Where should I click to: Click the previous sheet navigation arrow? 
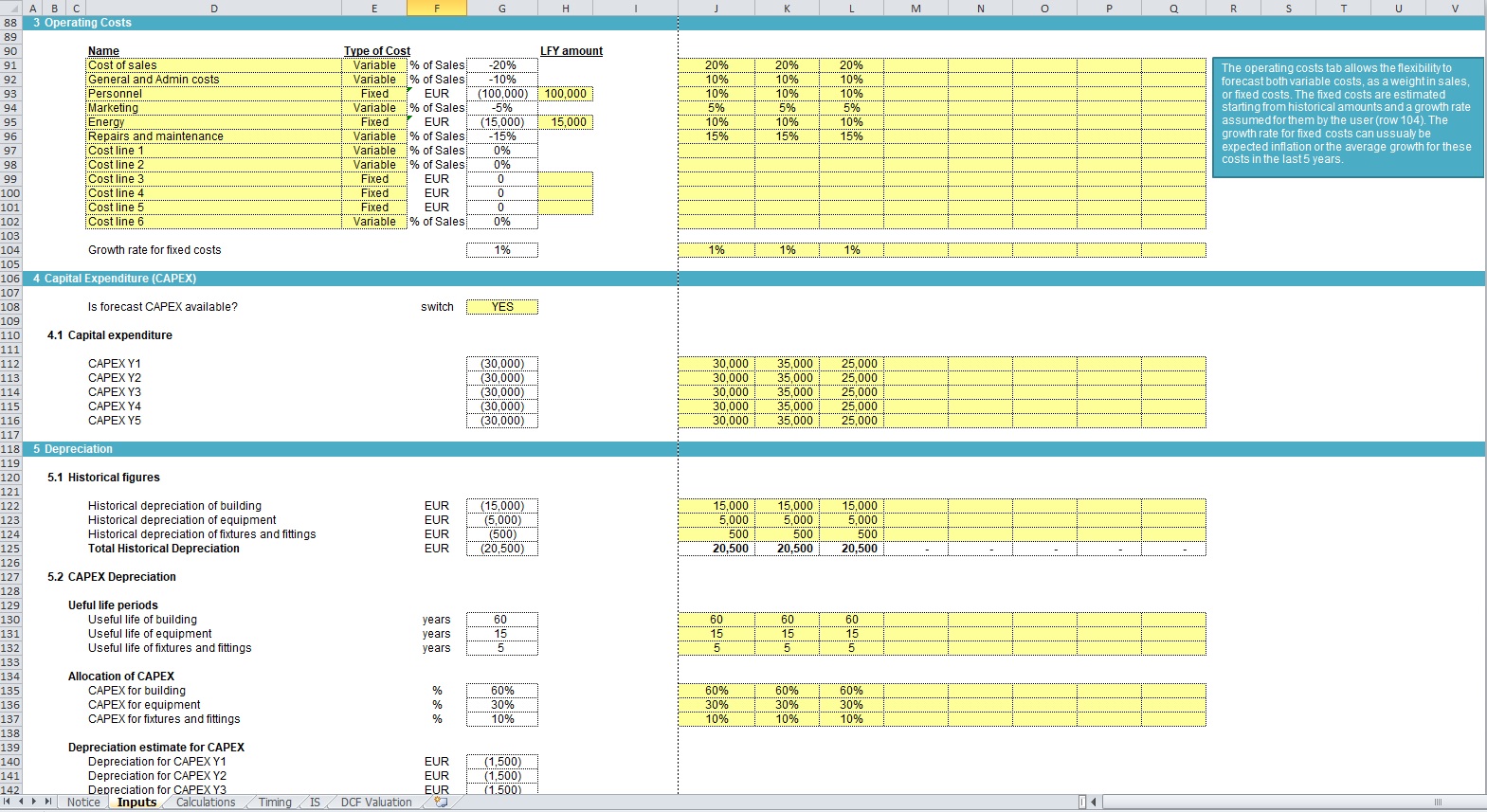coord(22,802)
